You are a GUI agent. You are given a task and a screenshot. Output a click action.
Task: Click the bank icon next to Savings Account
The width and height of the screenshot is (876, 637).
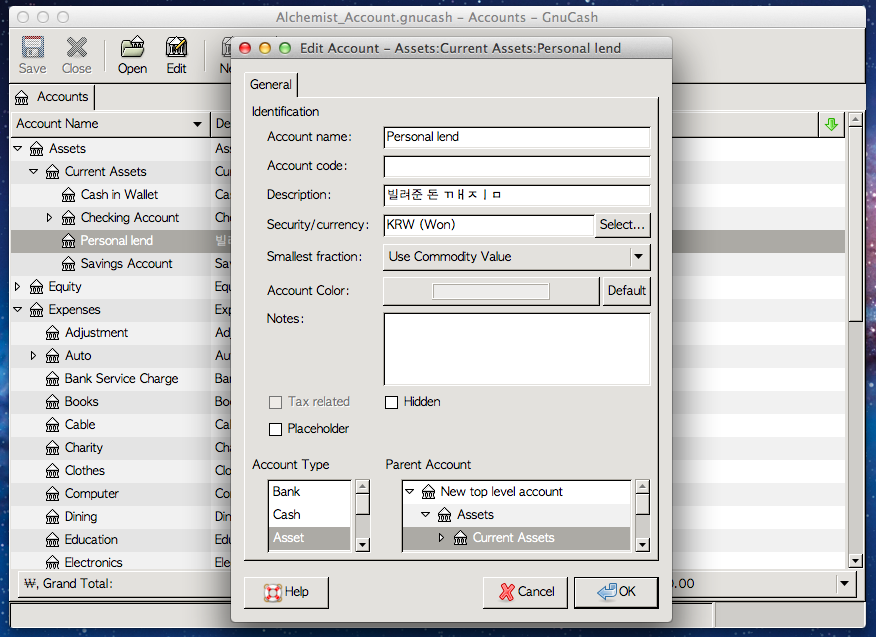tap(69, 264)
